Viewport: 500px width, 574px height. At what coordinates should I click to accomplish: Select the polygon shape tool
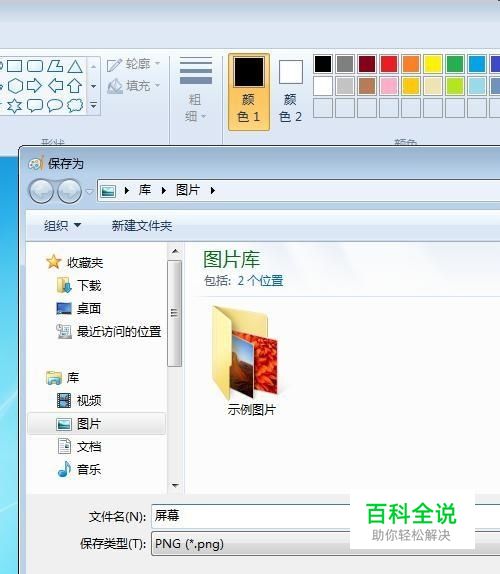pyautogui.click(x=55, y=66)
